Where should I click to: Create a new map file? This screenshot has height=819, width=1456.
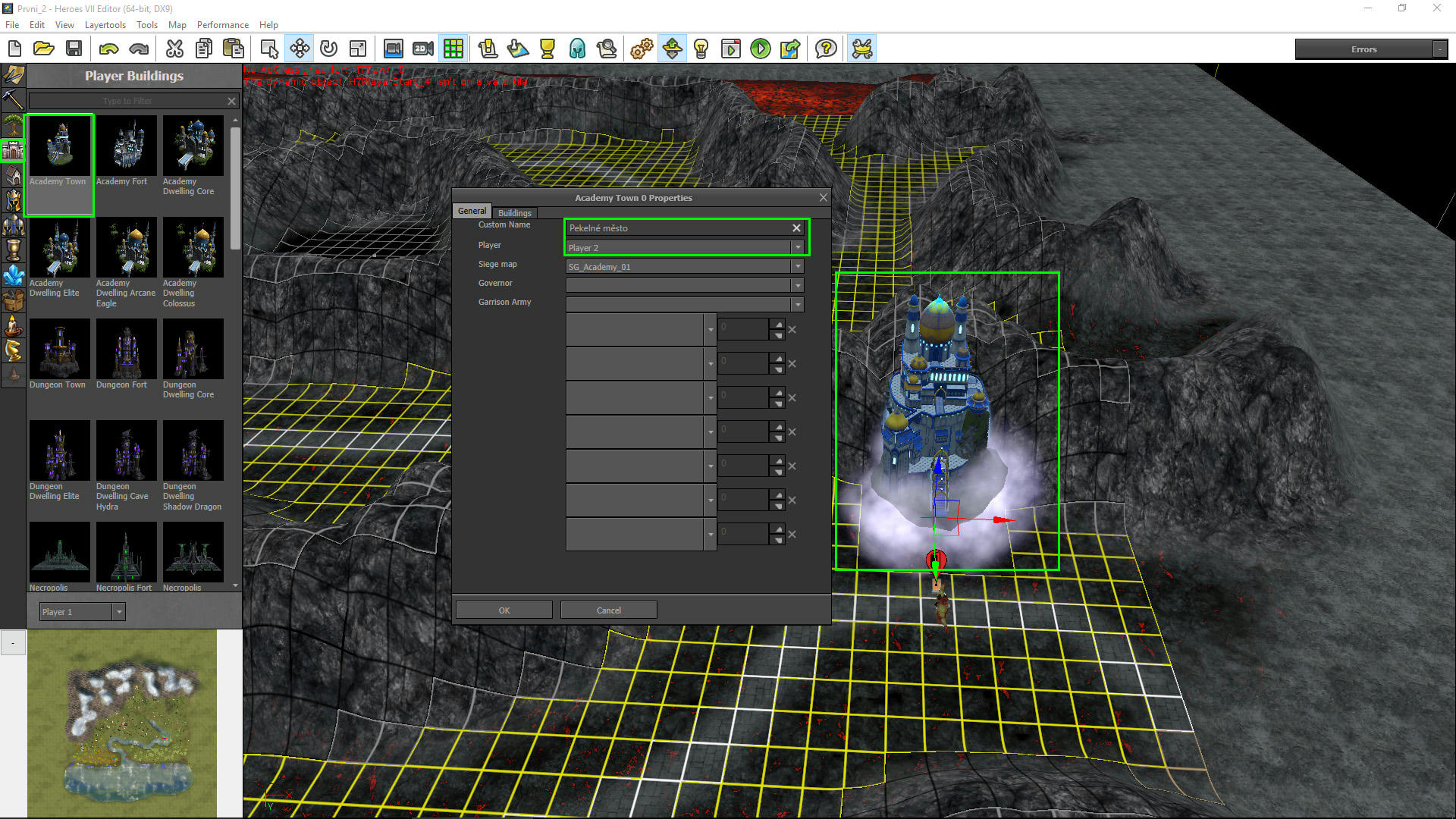(14, 49)
